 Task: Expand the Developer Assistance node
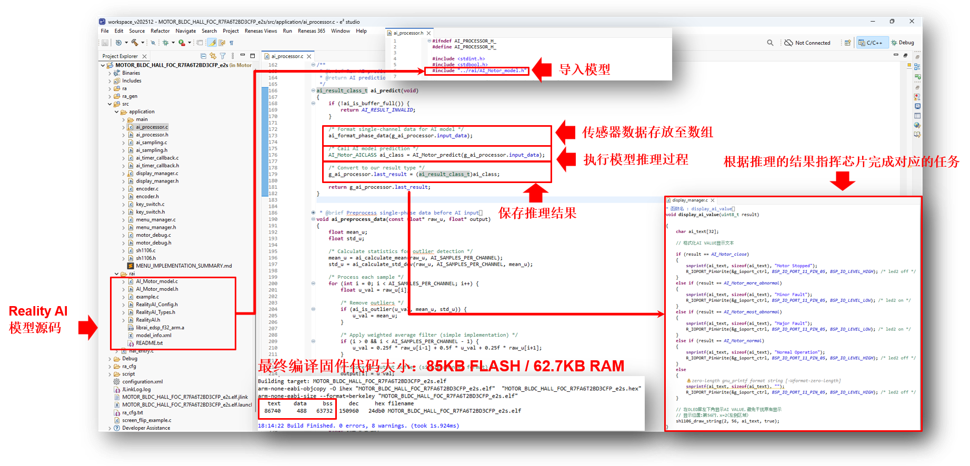(x=109, y=428)
